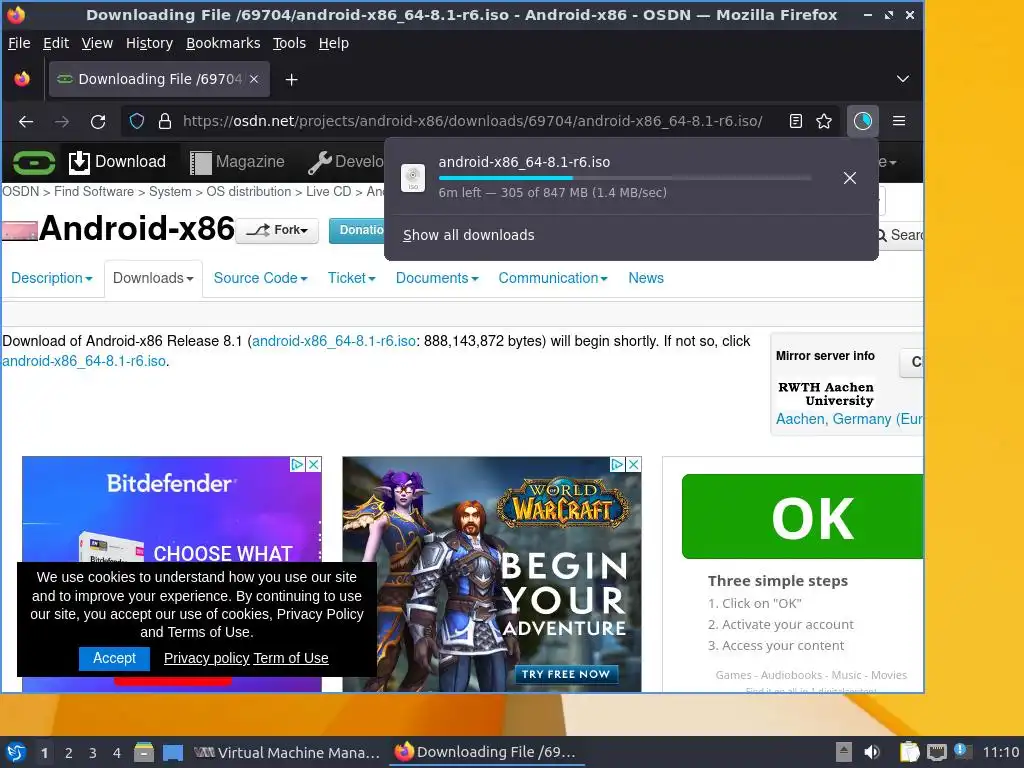Cancel the android-x86 iso download
This screenshot has height=768, width=1024.
point(850,178)
